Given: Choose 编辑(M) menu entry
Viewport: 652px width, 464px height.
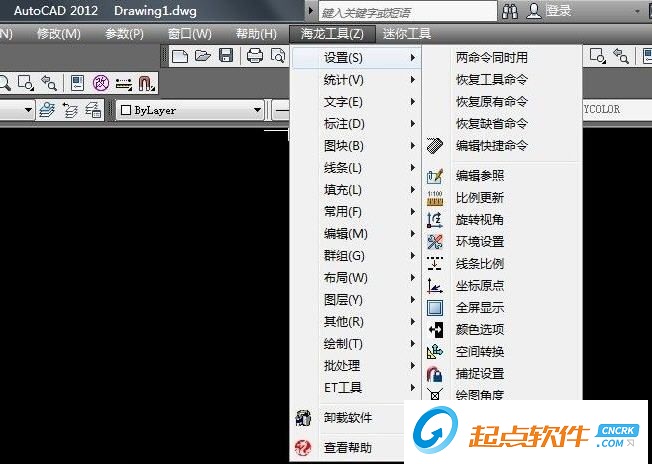Looking at the screenshot, I should (356, 234).
